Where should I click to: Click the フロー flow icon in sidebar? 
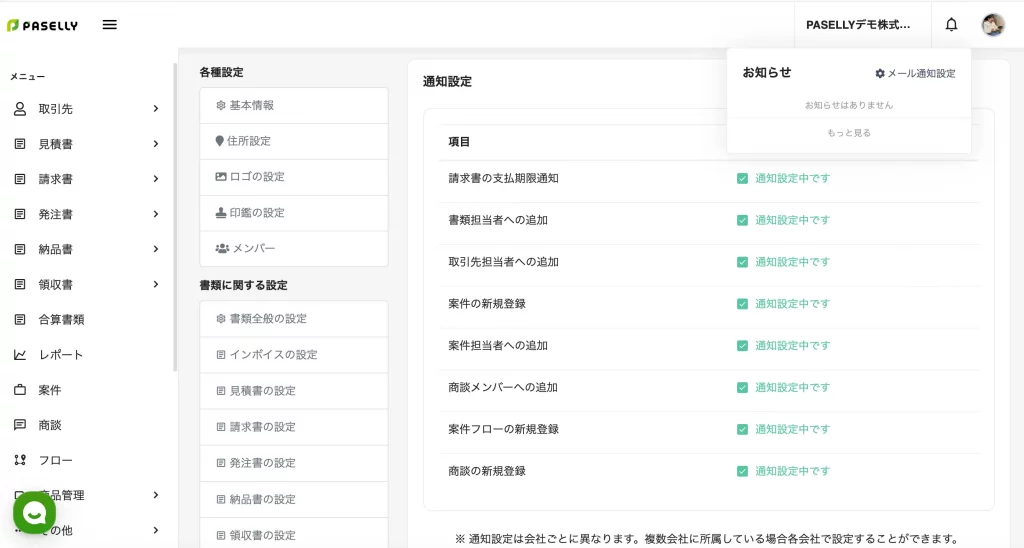pos(20,460)
